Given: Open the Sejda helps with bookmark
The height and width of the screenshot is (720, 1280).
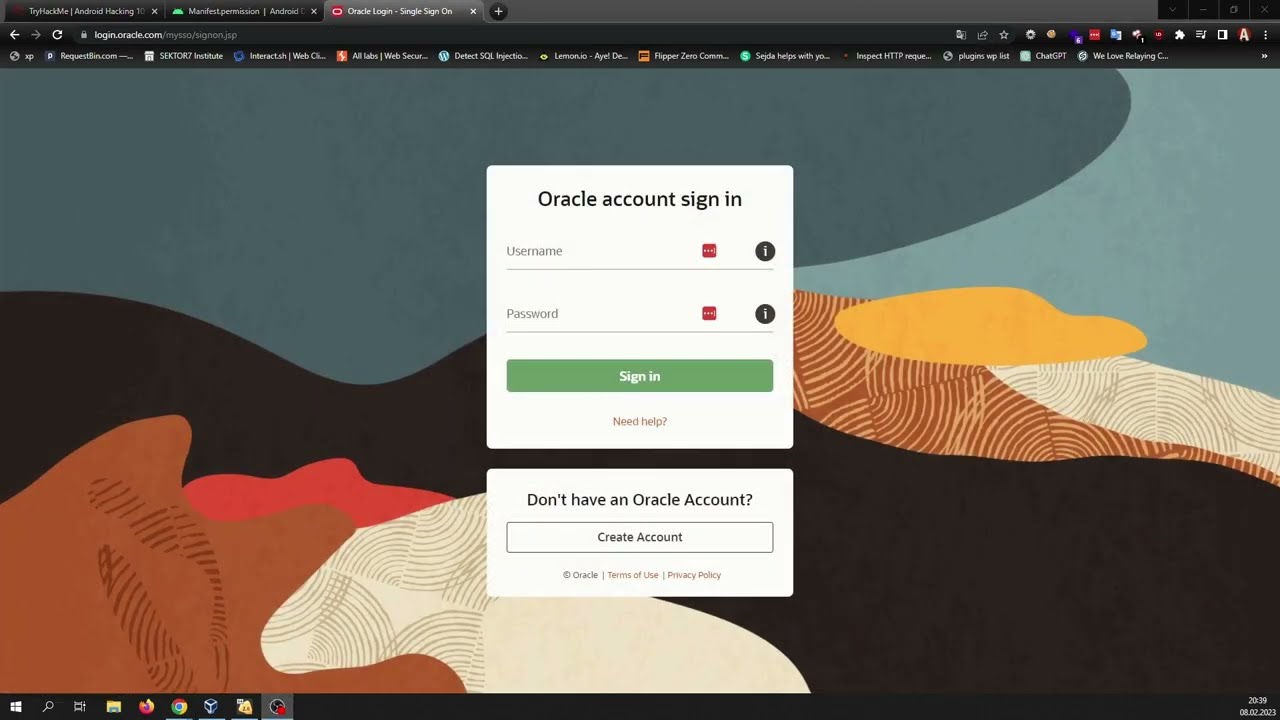Looking at the screenshot, I should (785, 56).
